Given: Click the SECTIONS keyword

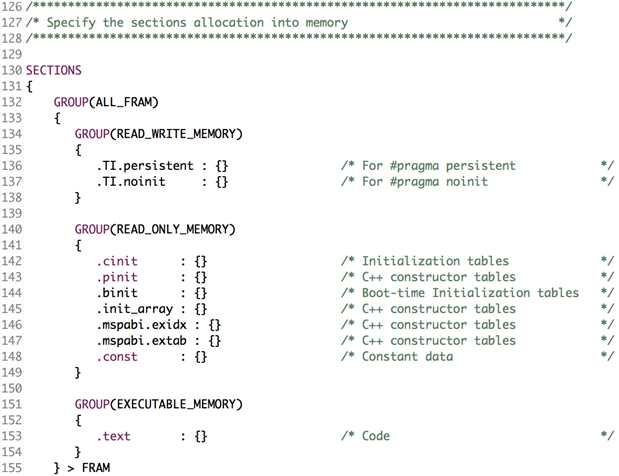Looking at the screenshot, I should tap(54, 71).
